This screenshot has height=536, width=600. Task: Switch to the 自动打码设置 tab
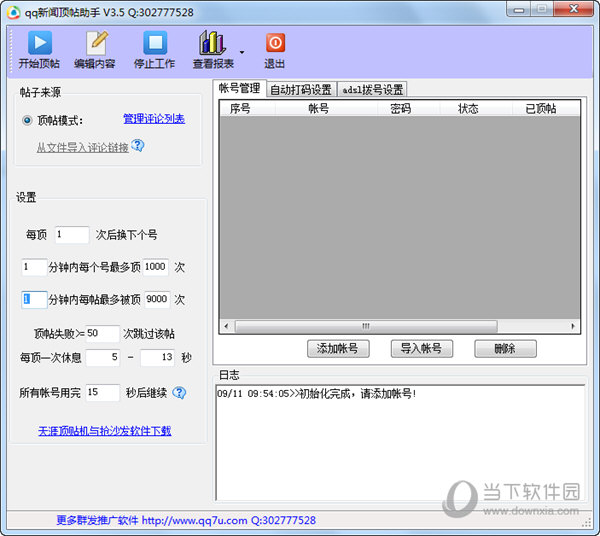point(301,90)
